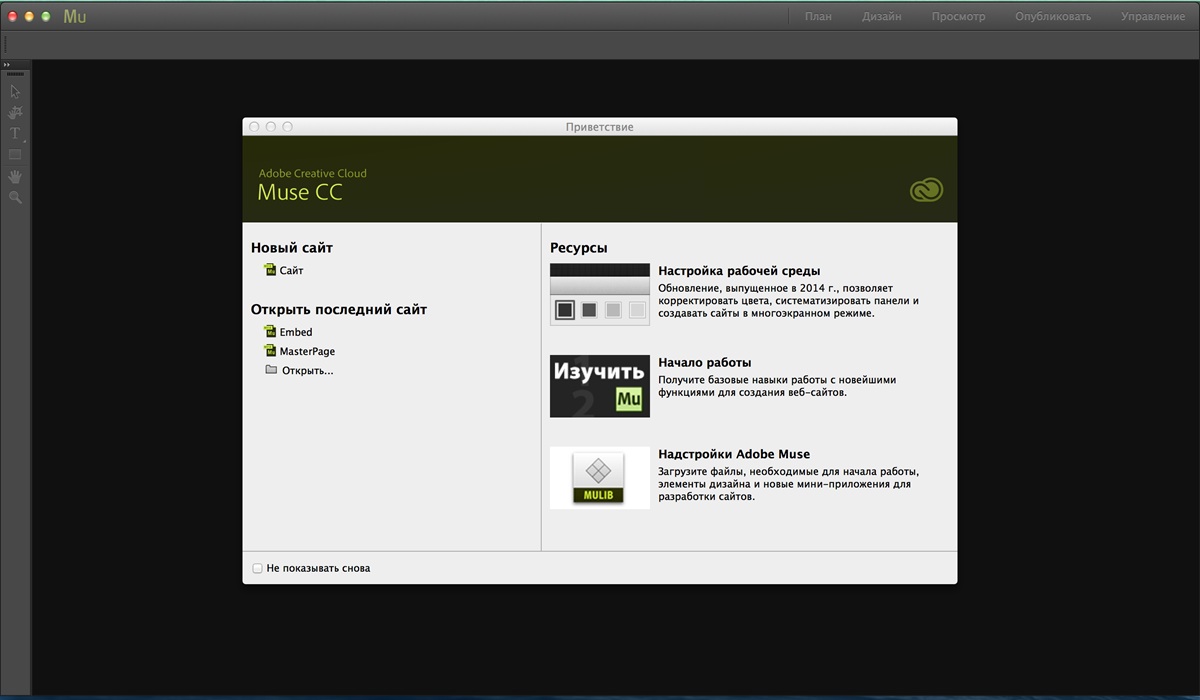Open Настройка рабочей среды heading
The image size is (1200, 700).
(739, 271)
